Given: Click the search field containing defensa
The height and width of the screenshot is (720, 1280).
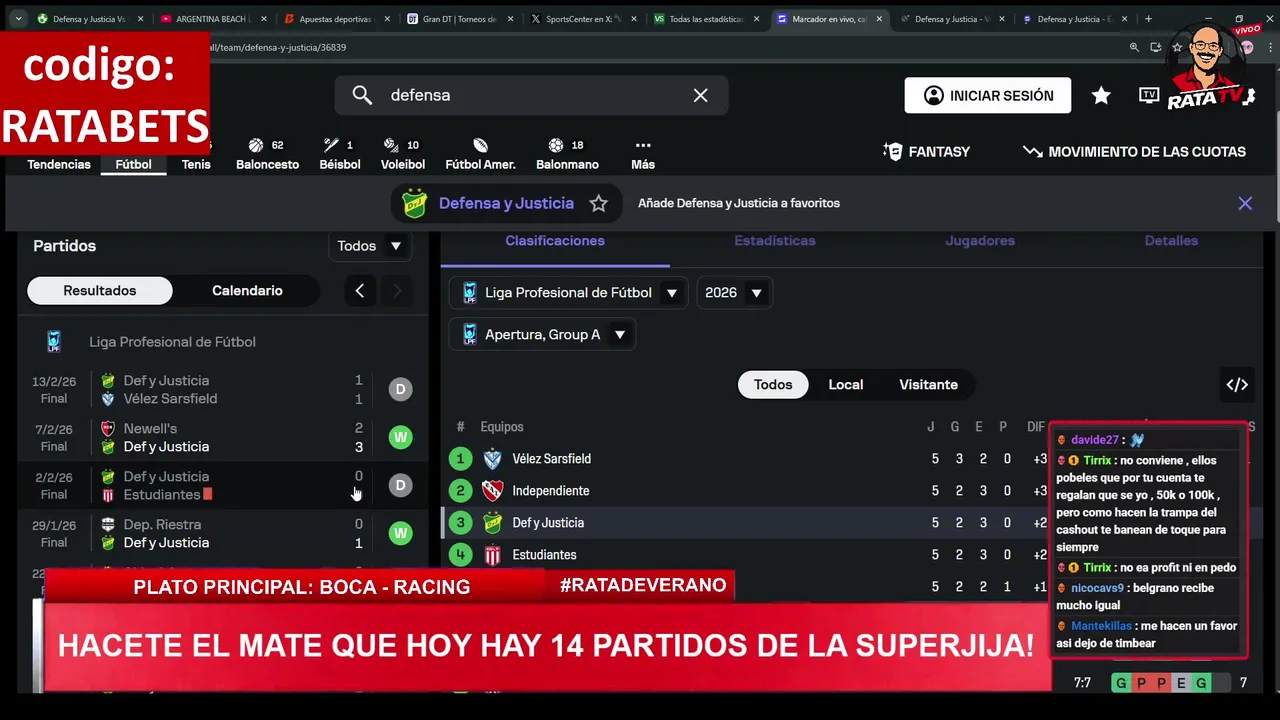Looking at the screenshot, I should tap(531, 95).
